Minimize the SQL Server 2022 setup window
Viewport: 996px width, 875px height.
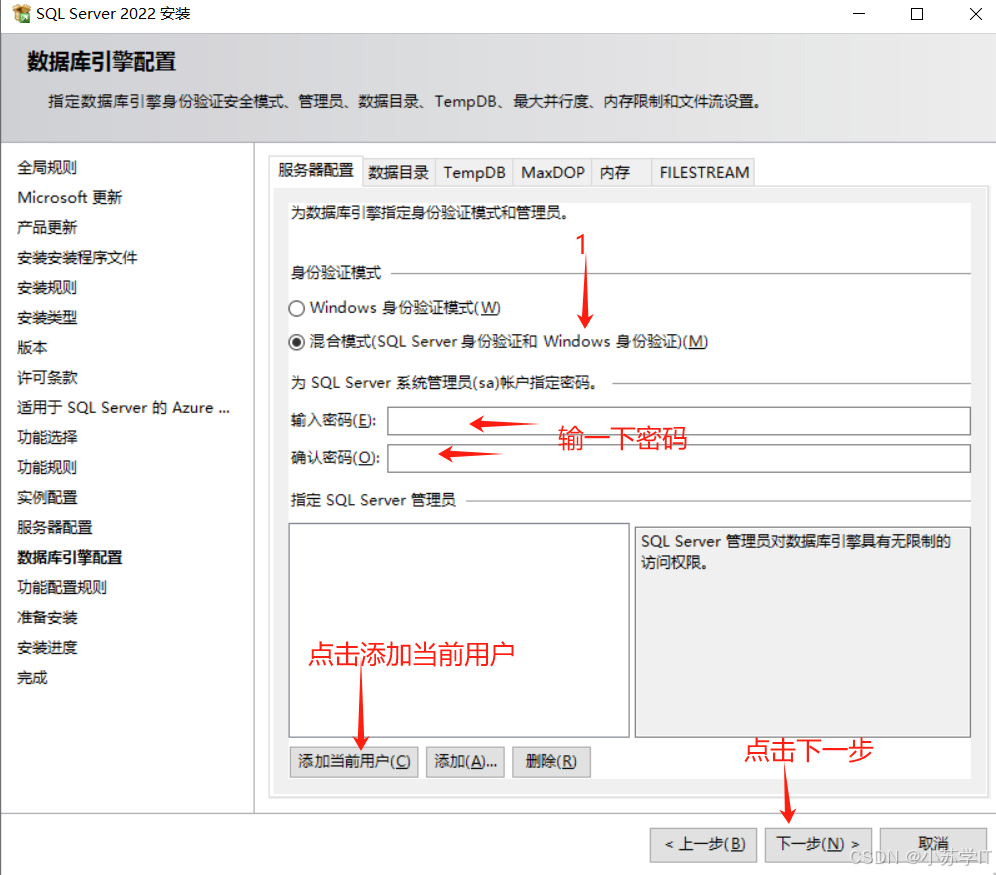click(x=859, y=14)
